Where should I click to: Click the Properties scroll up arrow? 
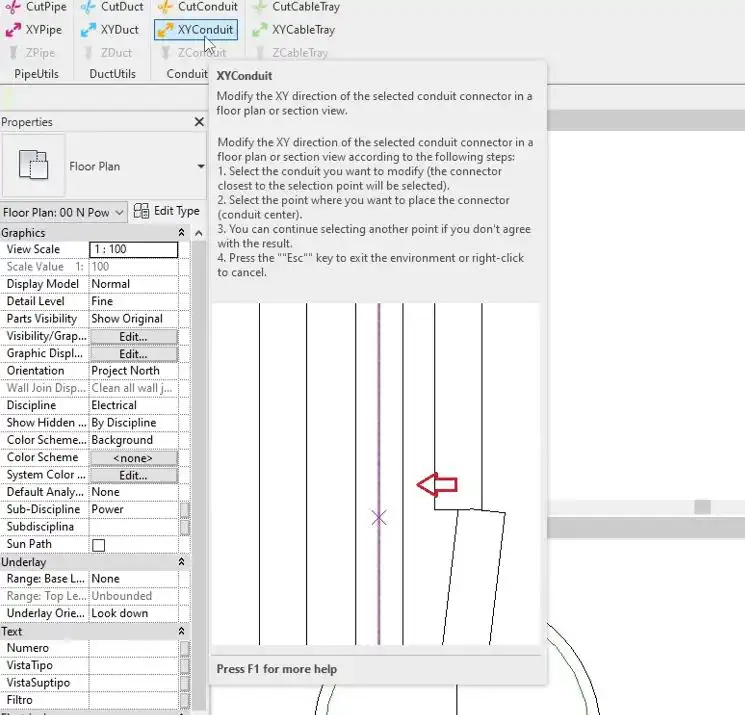[199, 233]
